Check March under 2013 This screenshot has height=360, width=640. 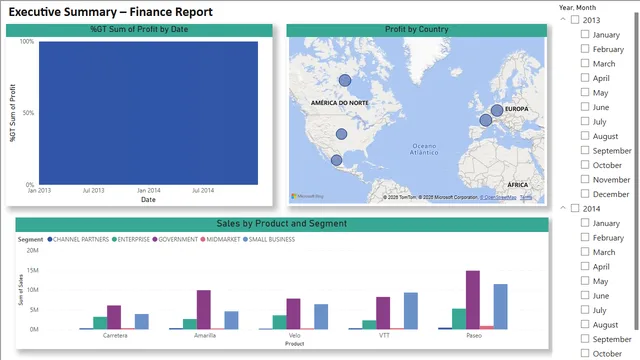[x=585, y=63]
